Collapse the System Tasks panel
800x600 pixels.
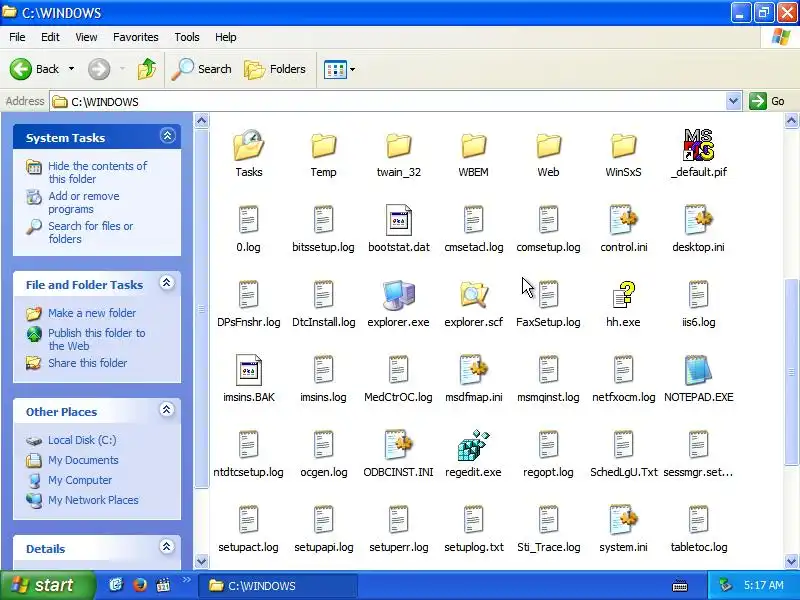(167, 136)
